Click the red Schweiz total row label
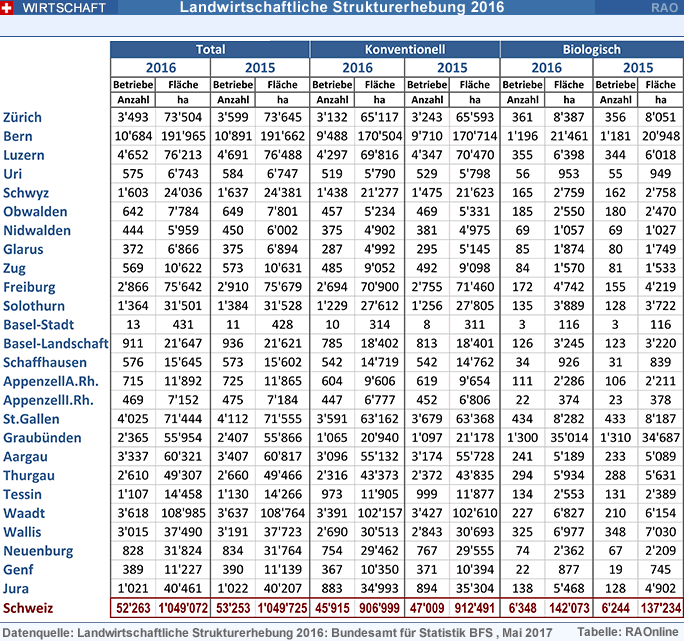The height and width of the screenshot is (641, 684). point(29,609)
